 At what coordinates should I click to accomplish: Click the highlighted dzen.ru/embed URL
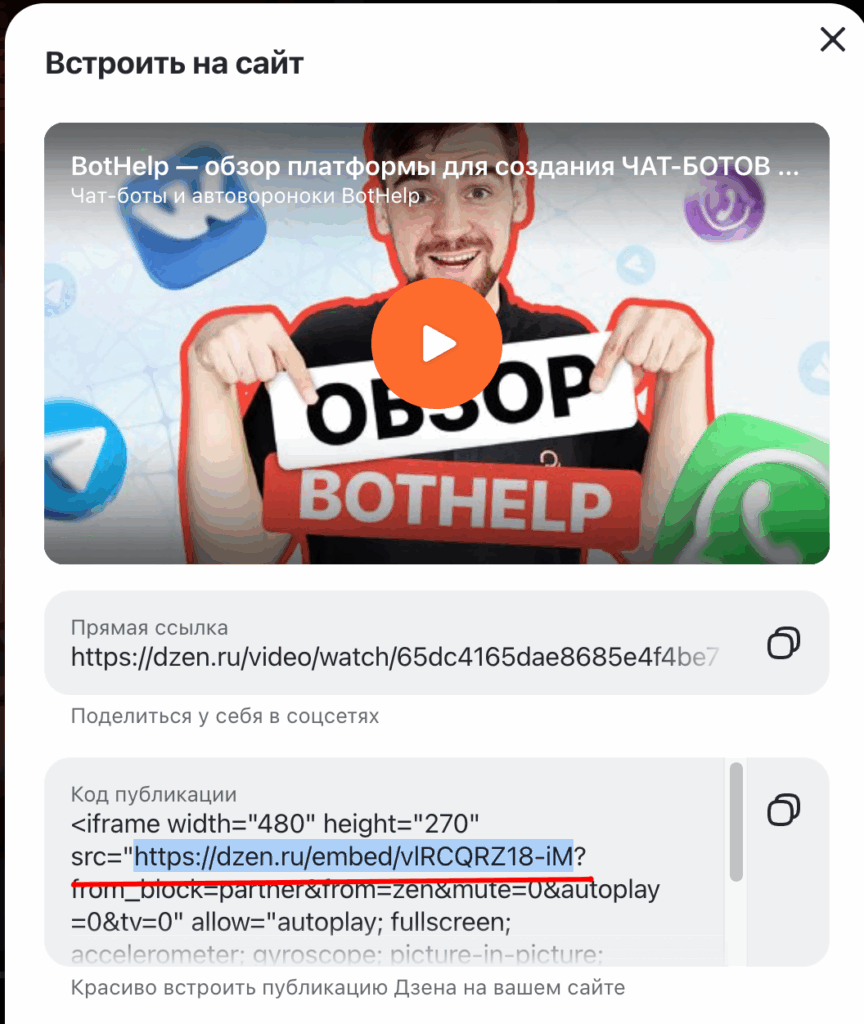pos(353,856)
